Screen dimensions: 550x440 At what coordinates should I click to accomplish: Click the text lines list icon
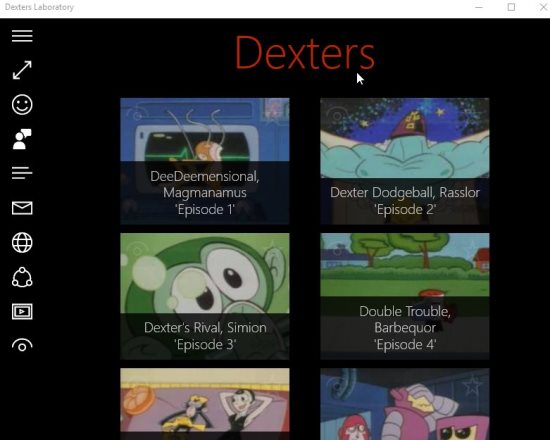coord(22,173)
